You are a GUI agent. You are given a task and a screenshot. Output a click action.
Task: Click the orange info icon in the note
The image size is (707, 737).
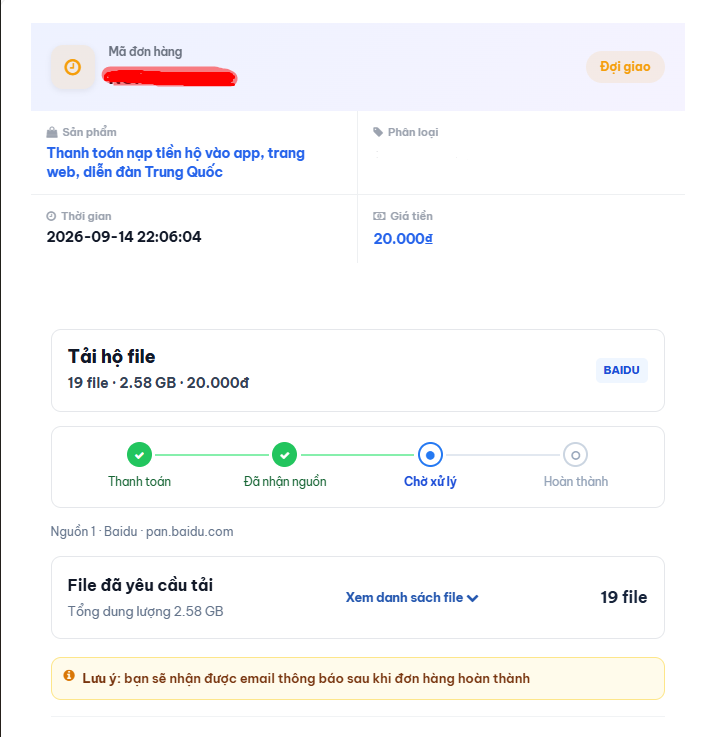click(69, 675)
